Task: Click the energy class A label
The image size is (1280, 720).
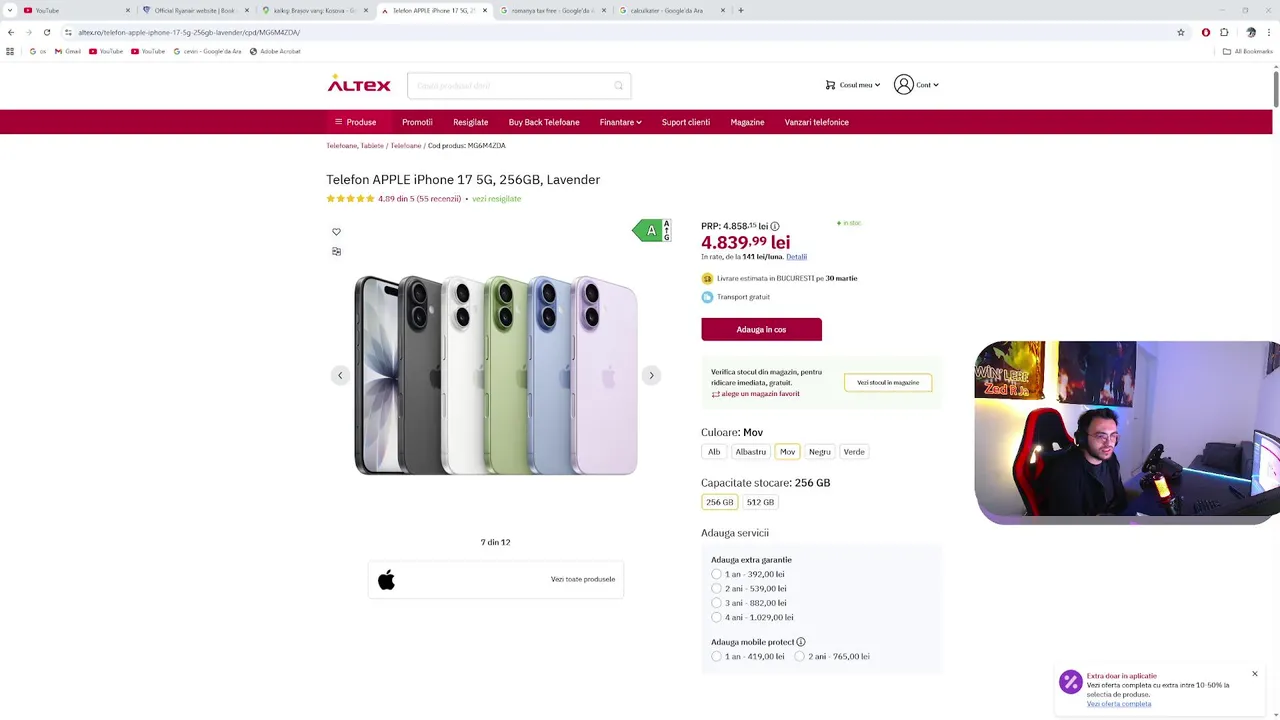Action: click(x=651, y=231)
